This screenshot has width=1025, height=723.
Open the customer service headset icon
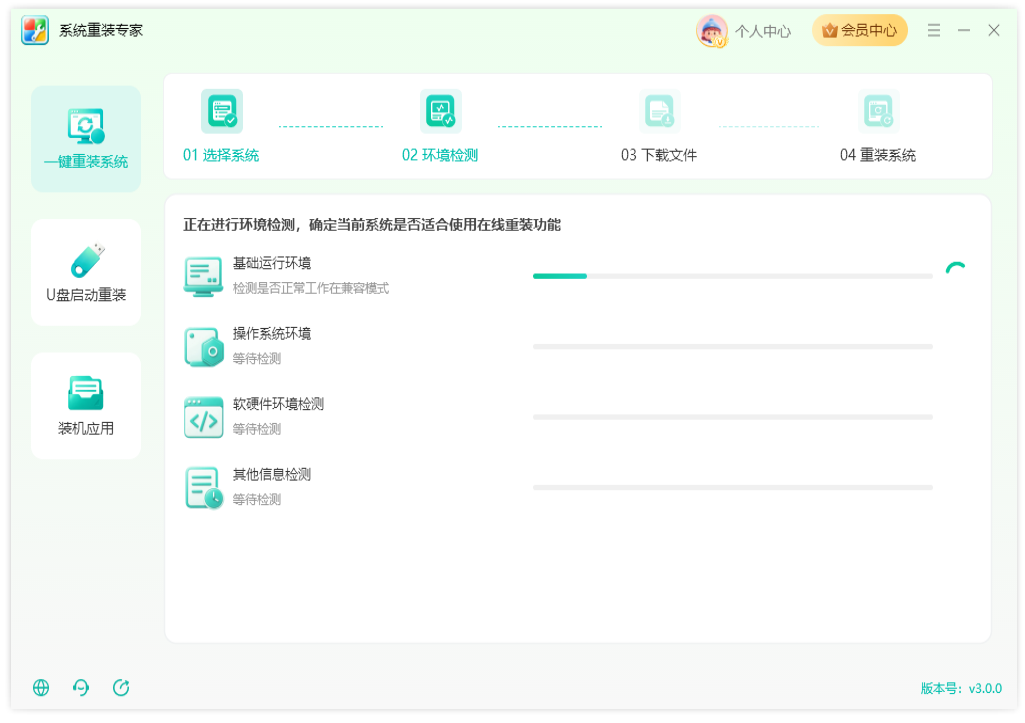(x=81, y=688)
